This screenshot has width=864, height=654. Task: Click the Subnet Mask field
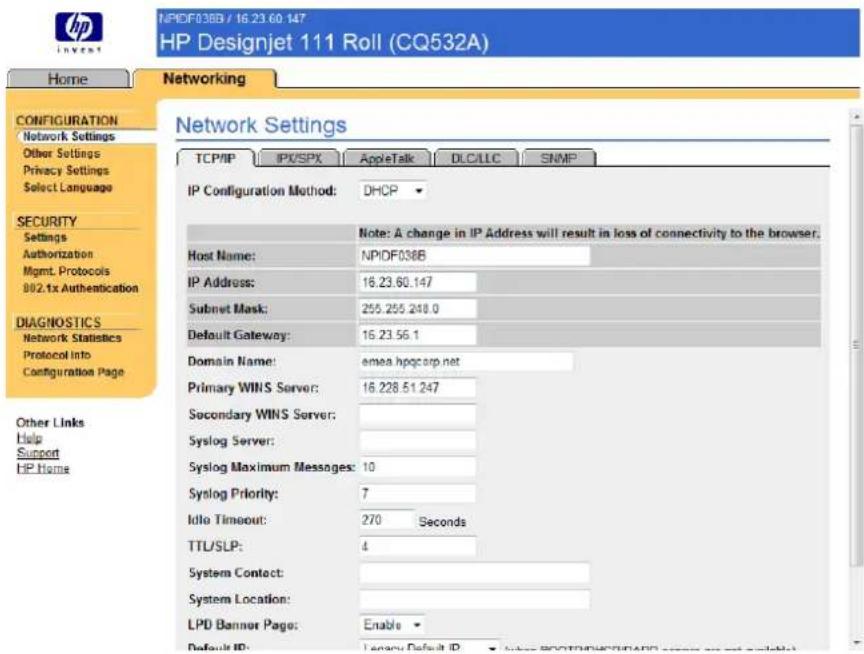418,309
